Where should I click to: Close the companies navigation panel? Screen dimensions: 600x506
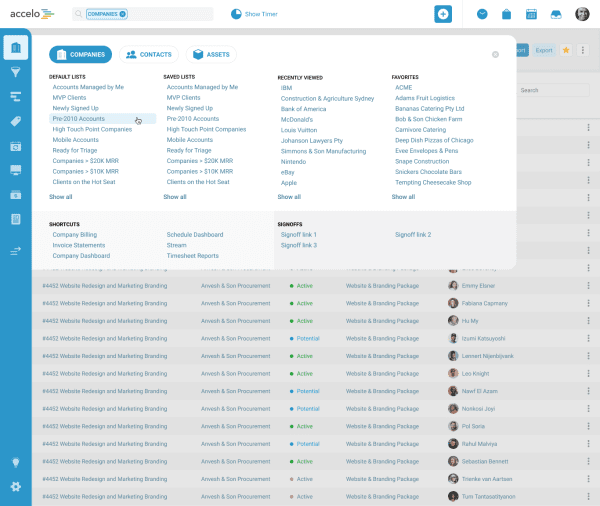[x=495, y=54]
